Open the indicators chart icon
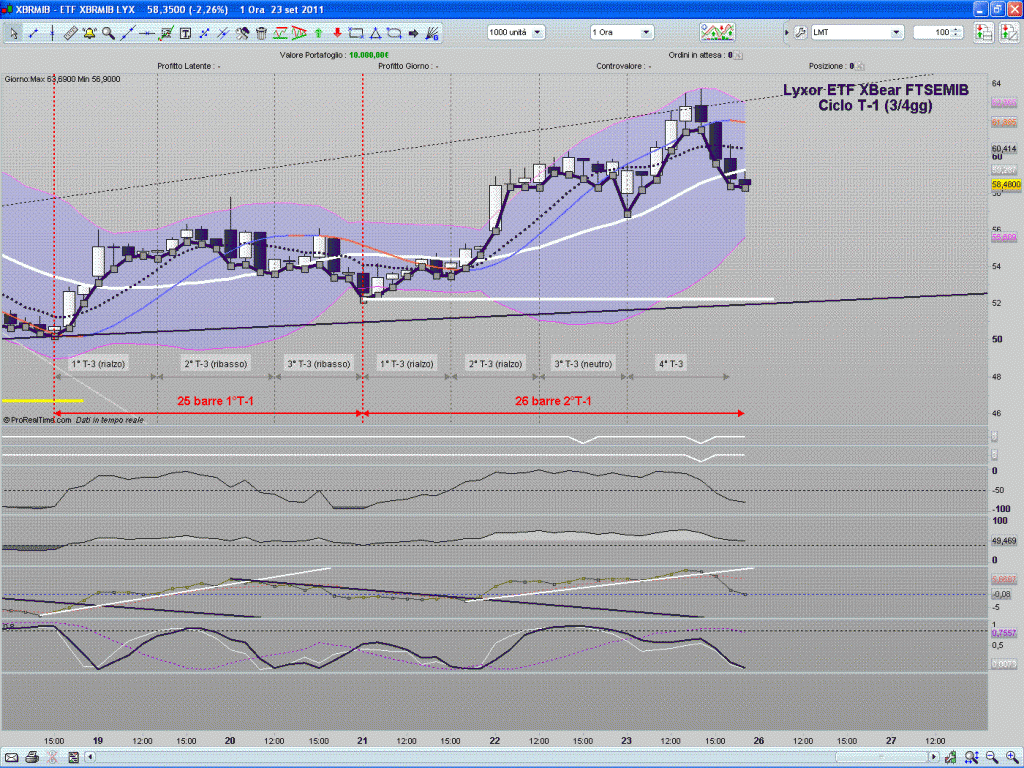1024x768 pixels. coord(717,32)
